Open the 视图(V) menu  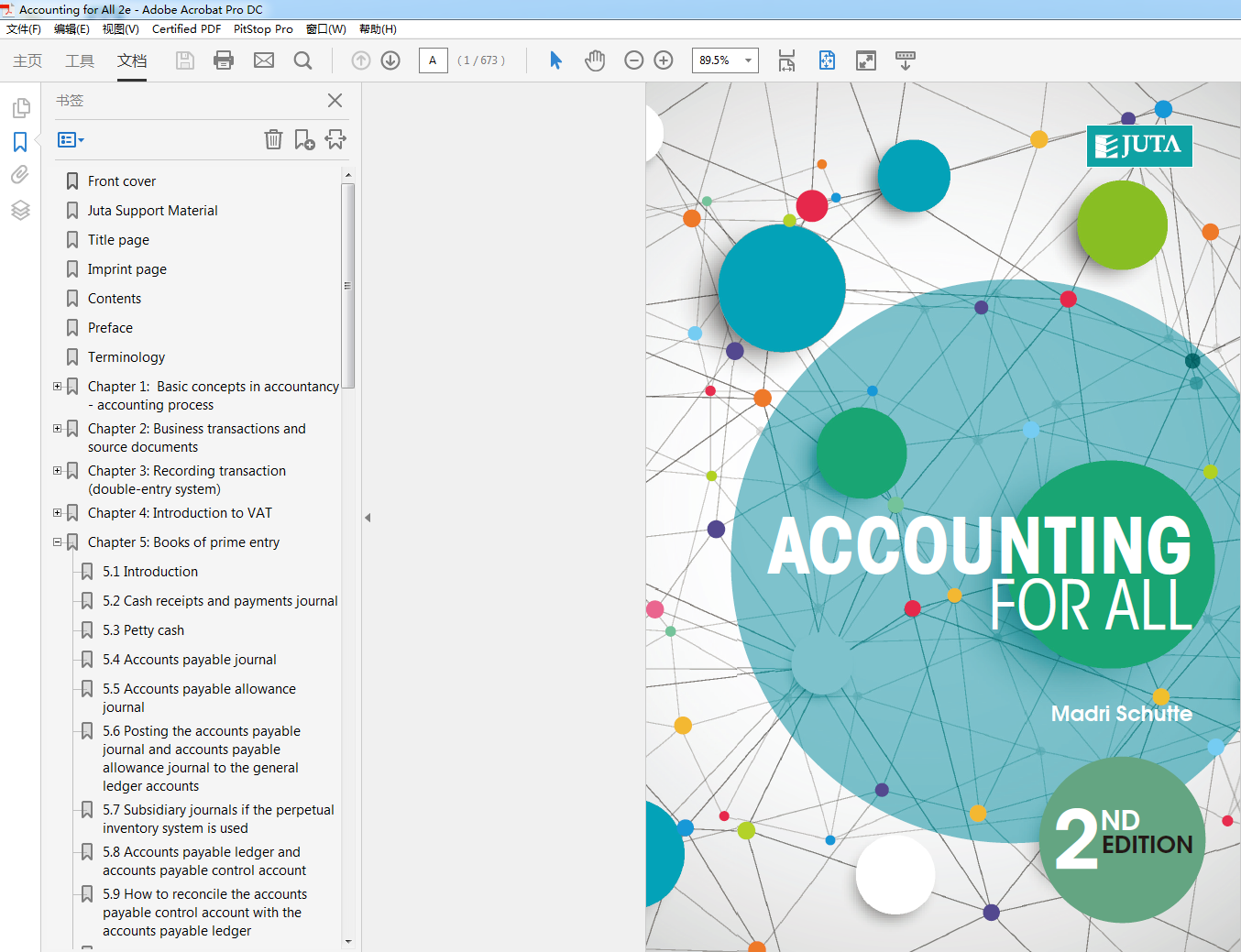pos(120,29)
